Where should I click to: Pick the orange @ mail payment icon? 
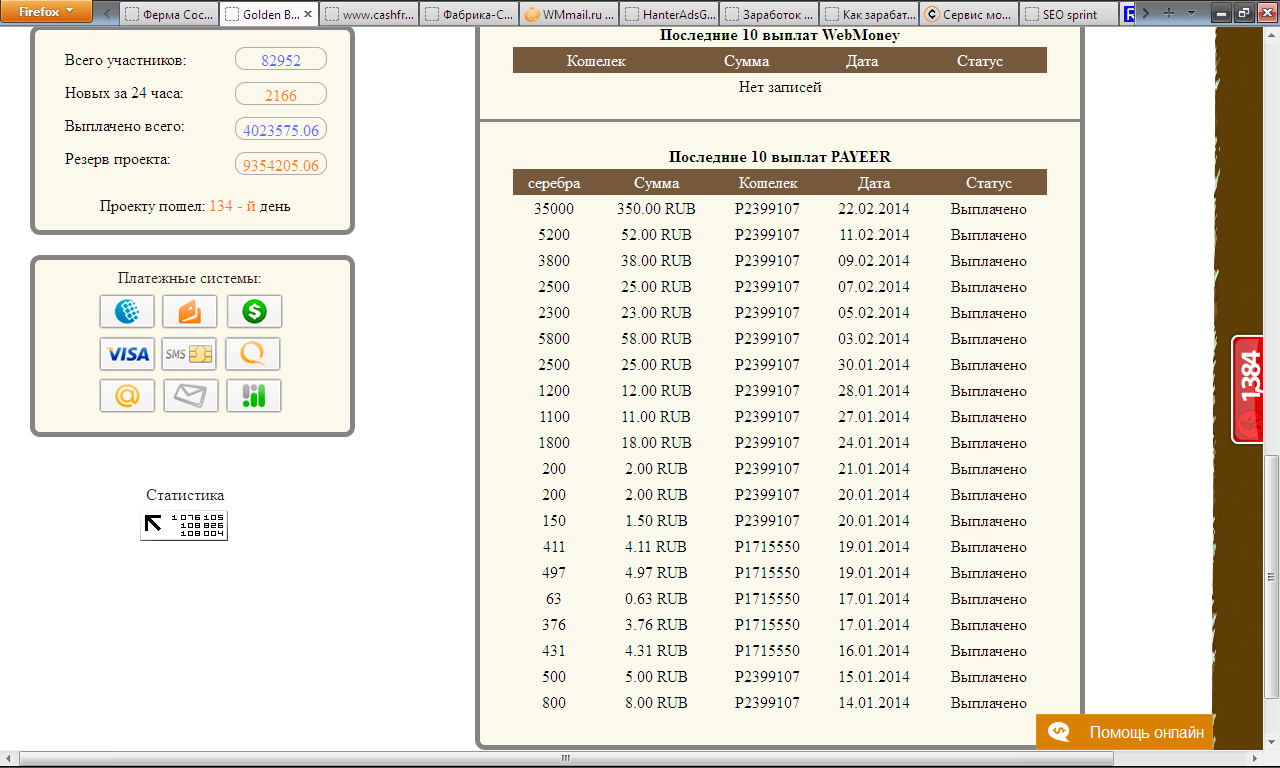tap(127, 396)
